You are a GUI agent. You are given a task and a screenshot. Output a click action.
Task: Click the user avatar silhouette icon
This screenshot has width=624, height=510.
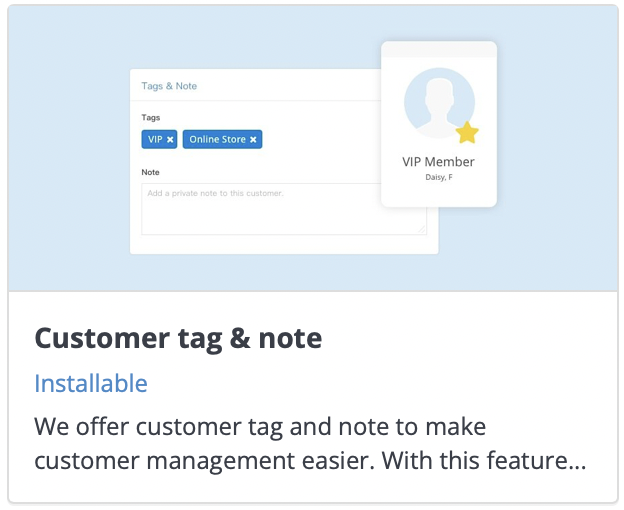(x=439, y=103)
